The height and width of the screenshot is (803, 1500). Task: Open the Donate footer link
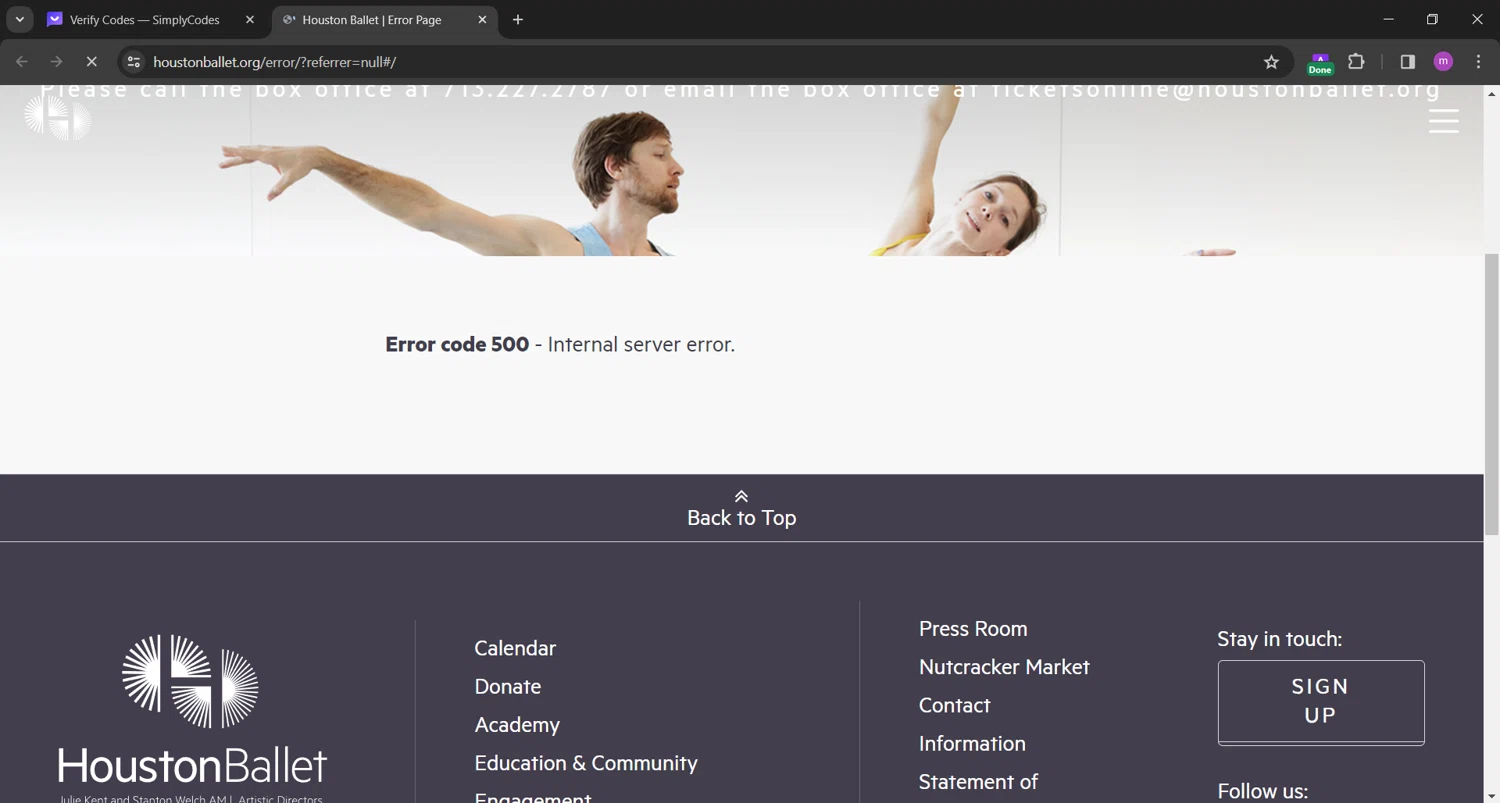click(x=508, y=687)
